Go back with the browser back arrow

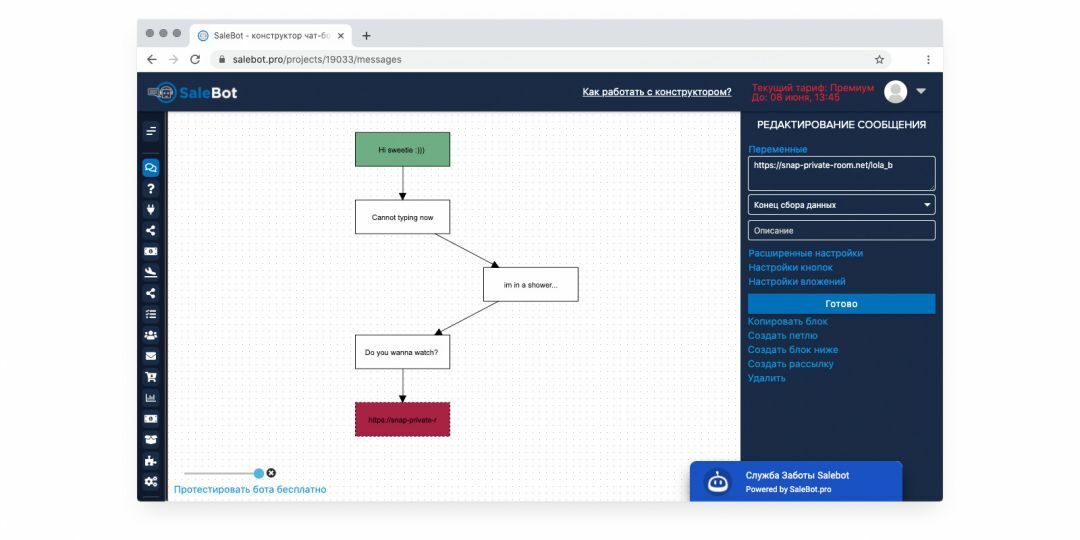(x=152, y=60)
